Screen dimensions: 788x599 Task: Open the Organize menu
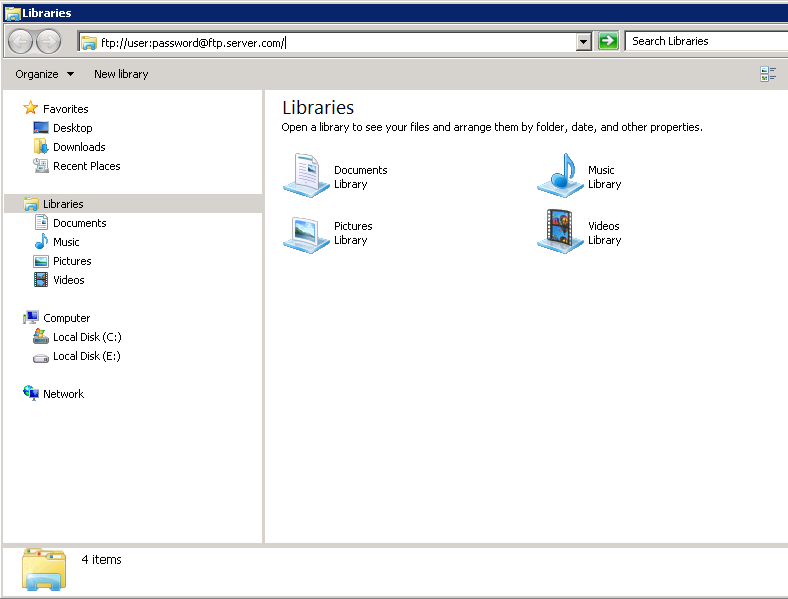[x=44, y=74]
